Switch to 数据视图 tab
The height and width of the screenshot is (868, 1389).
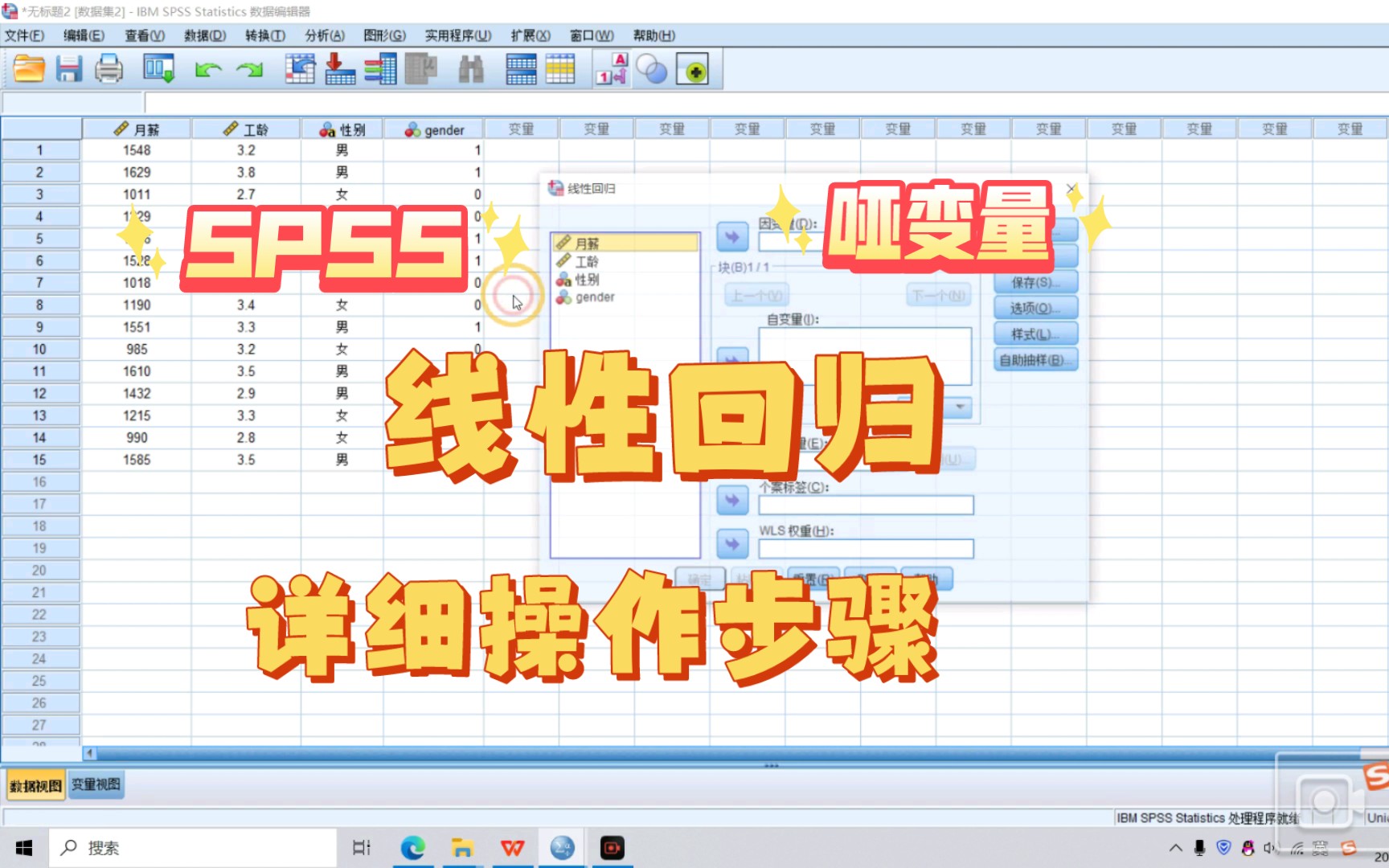click(x=36, y=785)
